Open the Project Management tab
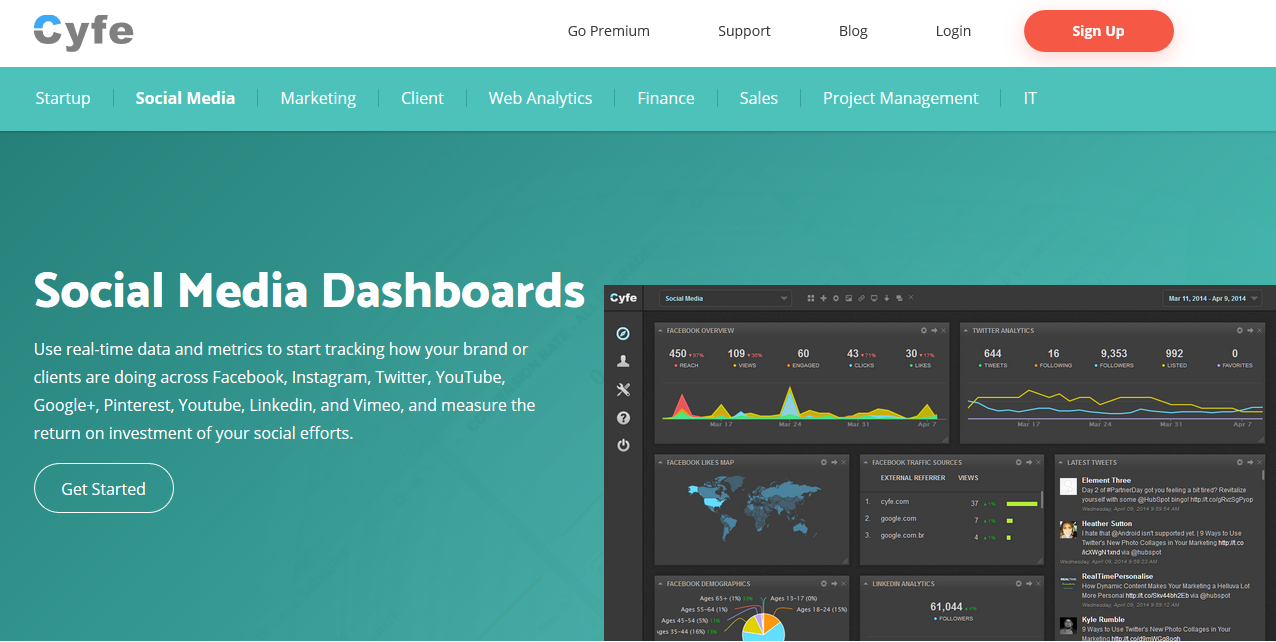This screenshot has height=642, width=1276. pyautogui.click(x=901, y=98)
